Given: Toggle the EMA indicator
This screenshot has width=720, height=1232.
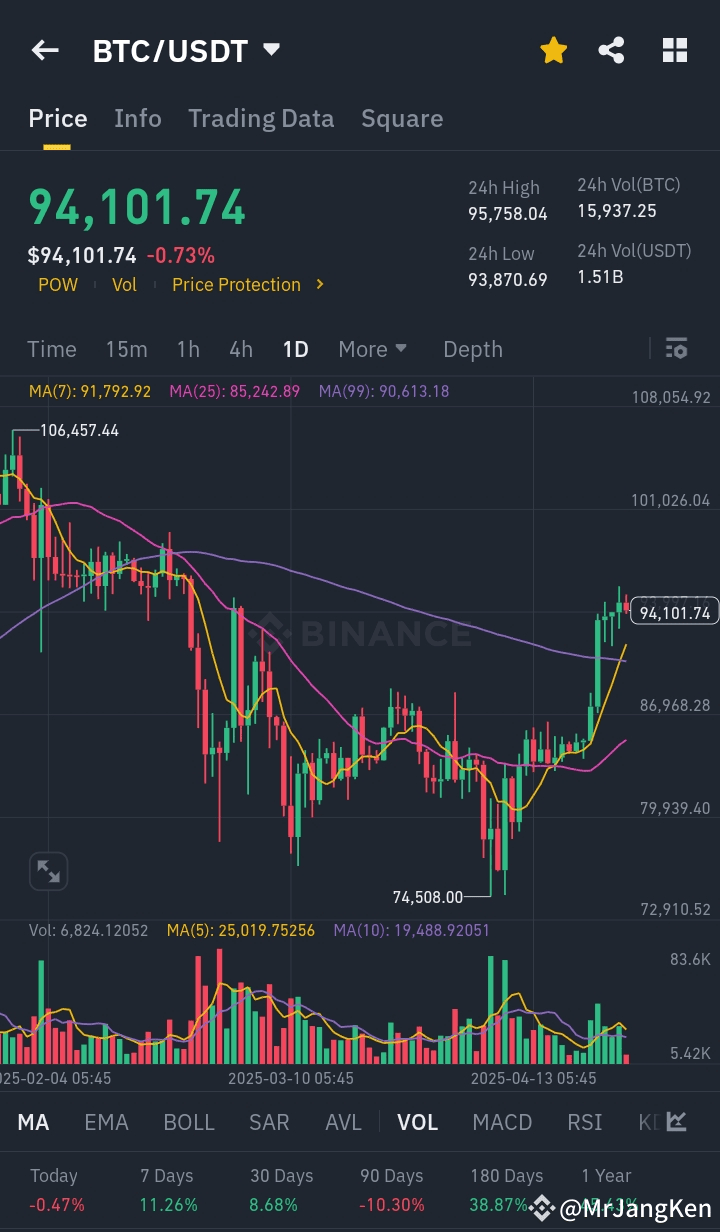Looking at the screenshot, I should (106, 1122).
